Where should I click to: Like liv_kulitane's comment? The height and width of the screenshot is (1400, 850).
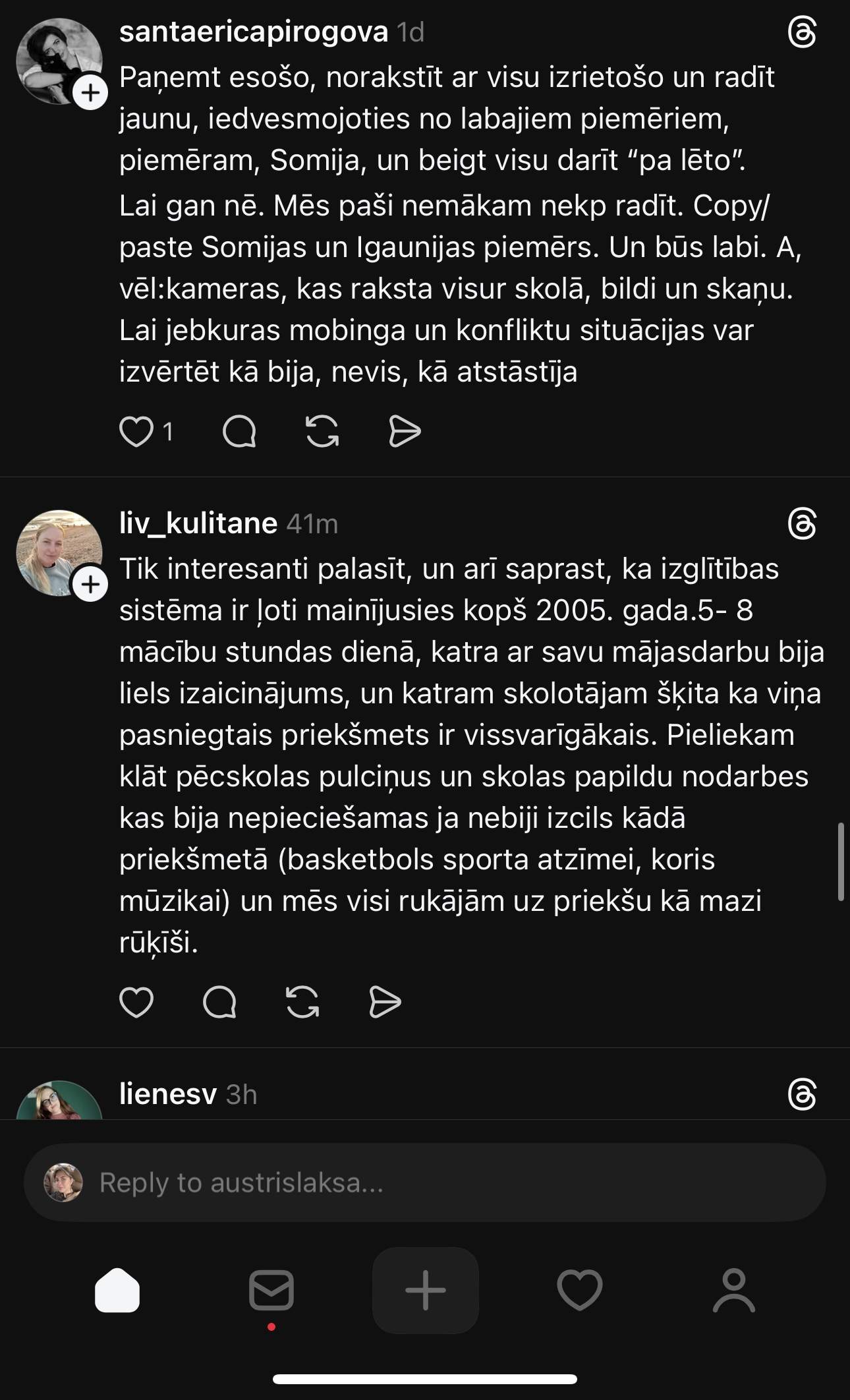click(136, 1003)
